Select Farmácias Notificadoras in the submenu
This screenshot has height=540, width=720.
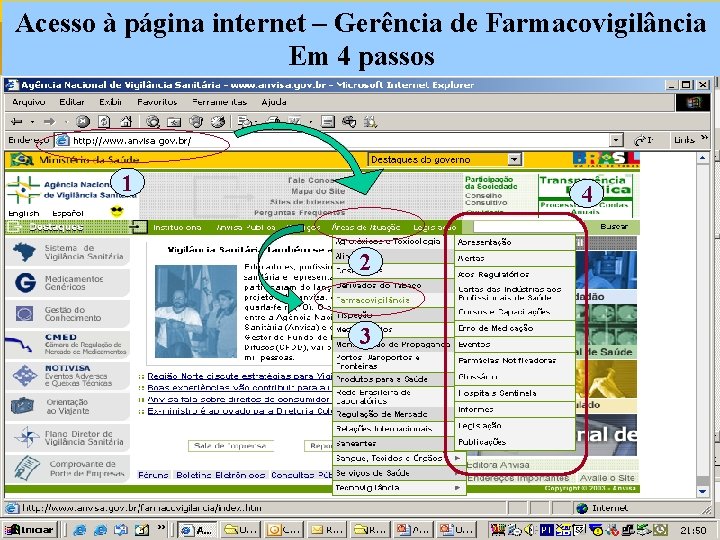(515, 360)
